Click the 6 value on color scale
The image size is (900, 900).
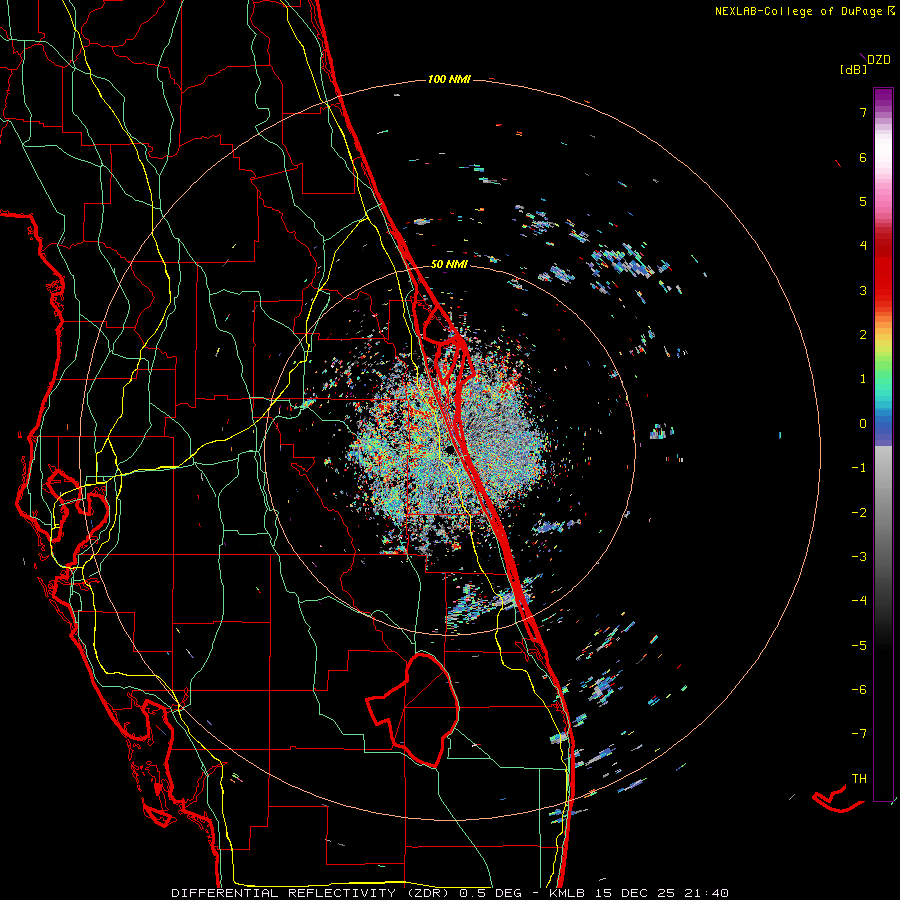pos(863,157)
